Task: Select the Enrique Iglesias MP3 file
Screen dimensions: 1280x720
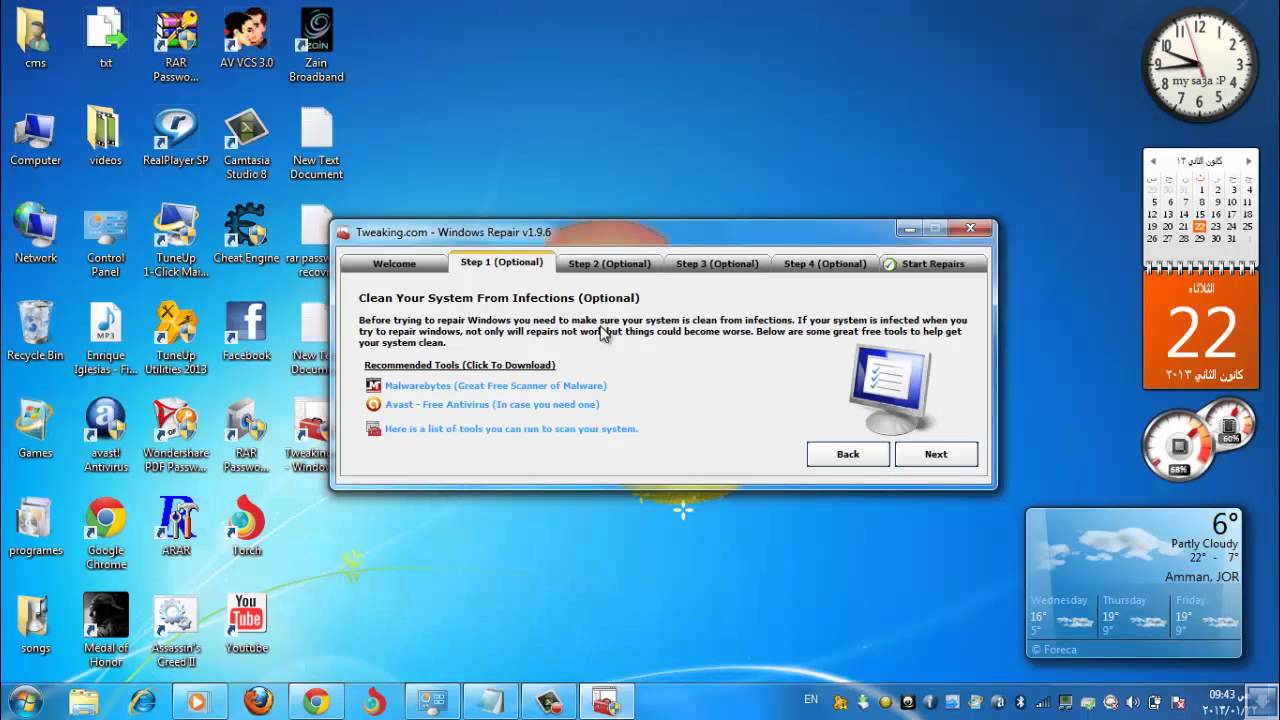Action: coord(106,339)
